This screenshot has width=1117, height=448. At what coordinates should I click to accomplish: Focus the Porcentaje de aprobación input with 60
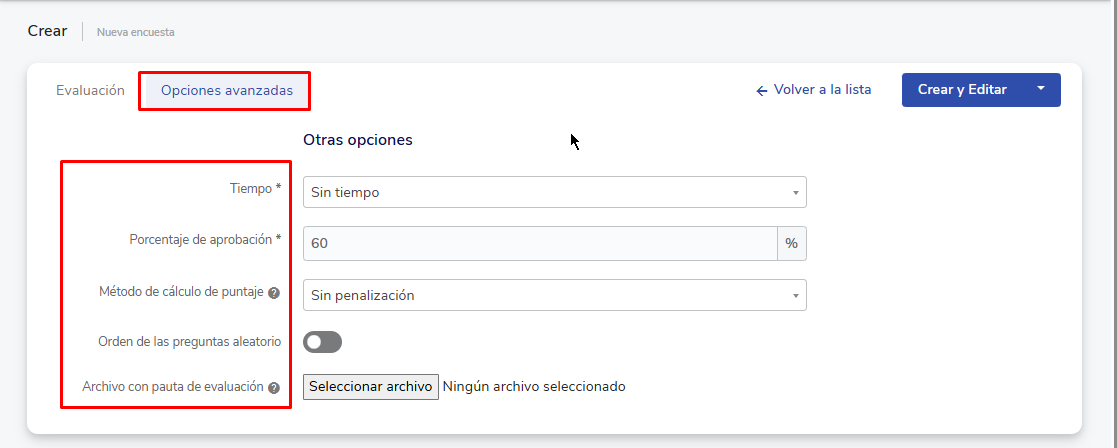pyautogui.click(x=540, y=243)
